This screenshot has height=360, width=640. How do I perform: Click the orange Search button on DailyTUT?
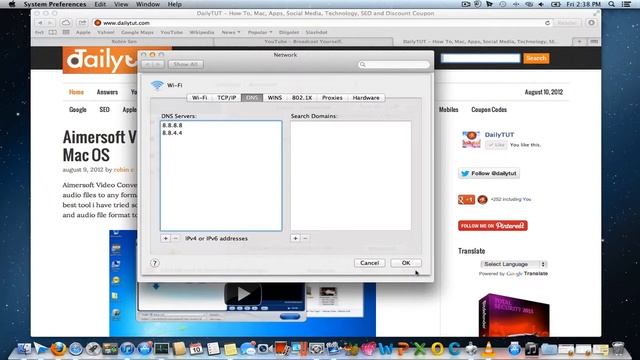coord(536,58)
